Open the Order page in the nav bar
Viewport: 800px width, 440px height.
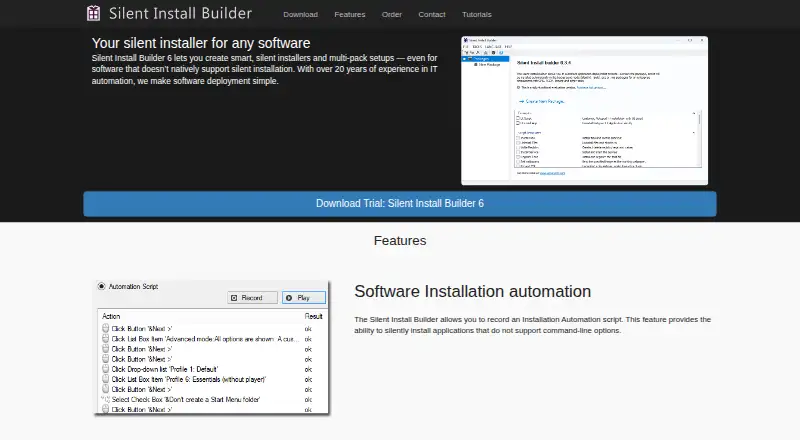point(392,14)
